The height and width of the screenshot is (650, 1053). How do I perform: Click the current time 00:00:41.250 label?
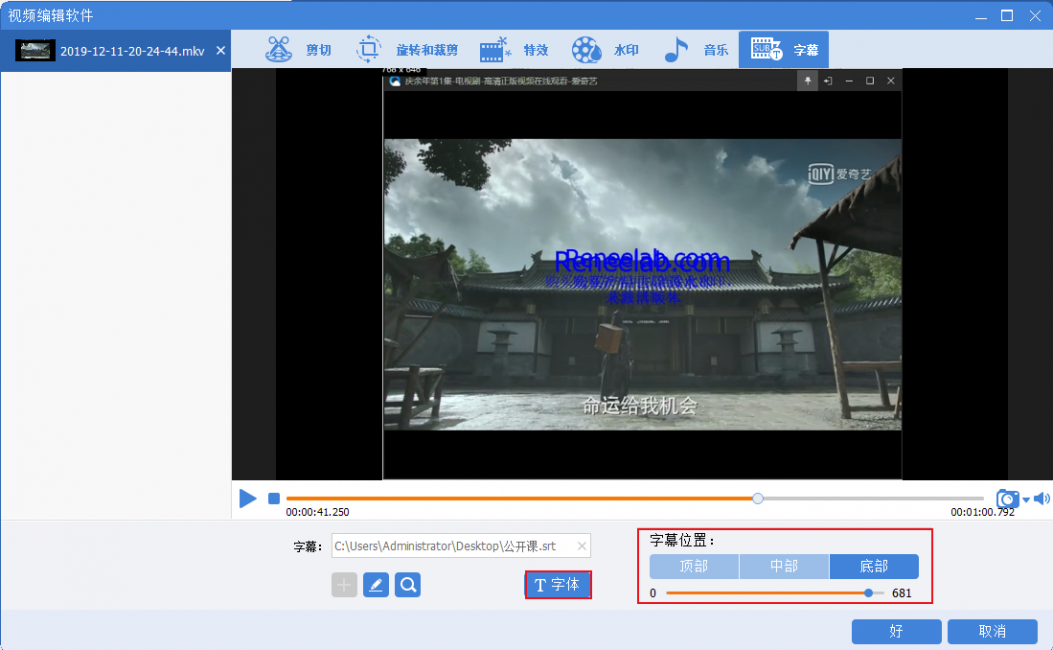[318, 512]
